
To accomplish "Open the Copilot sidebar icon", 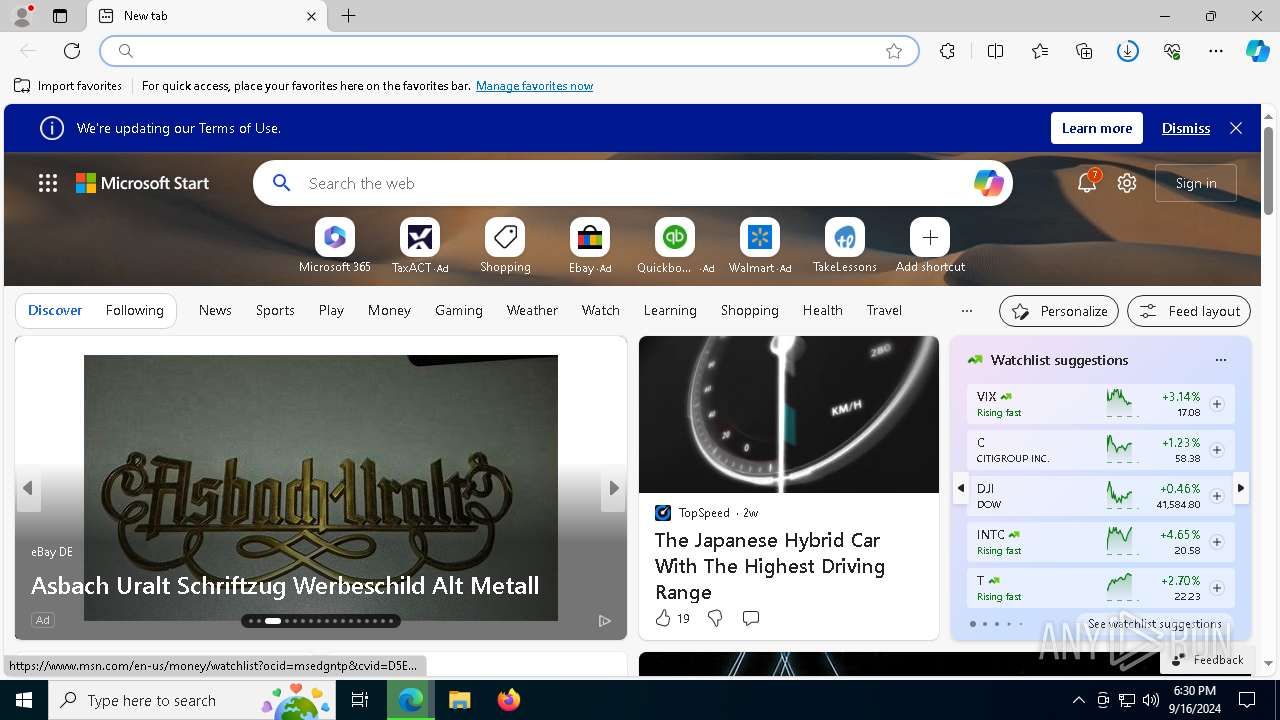I will click(1257, 51).
